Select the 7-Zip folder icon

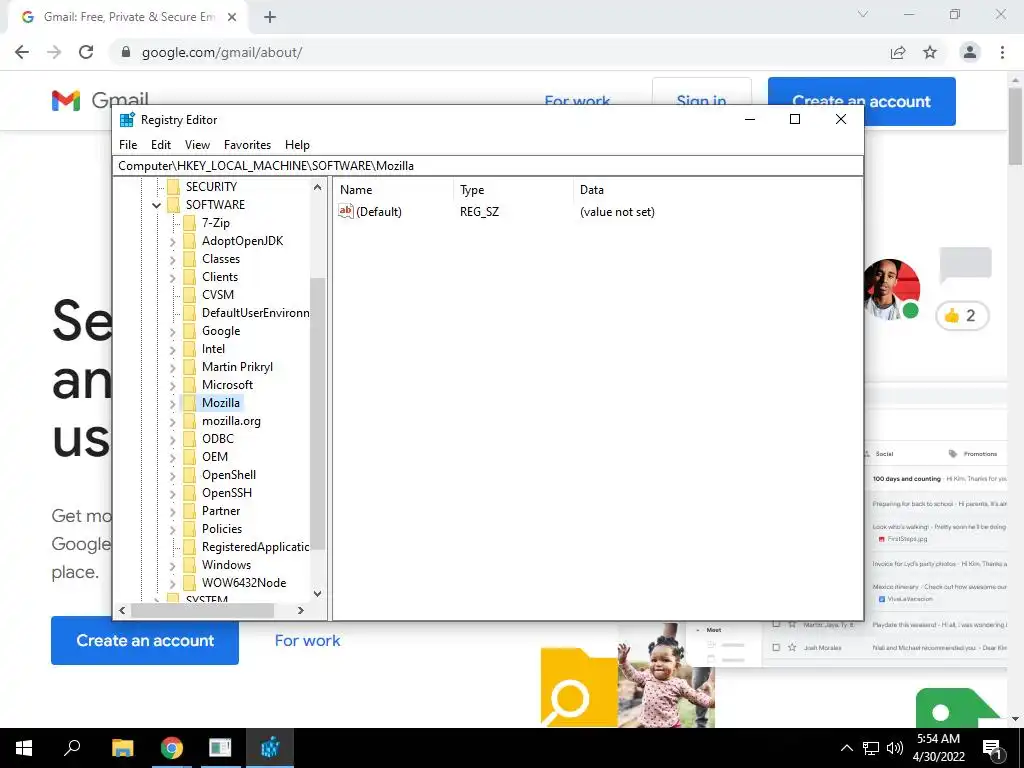[x=189, y=223]
